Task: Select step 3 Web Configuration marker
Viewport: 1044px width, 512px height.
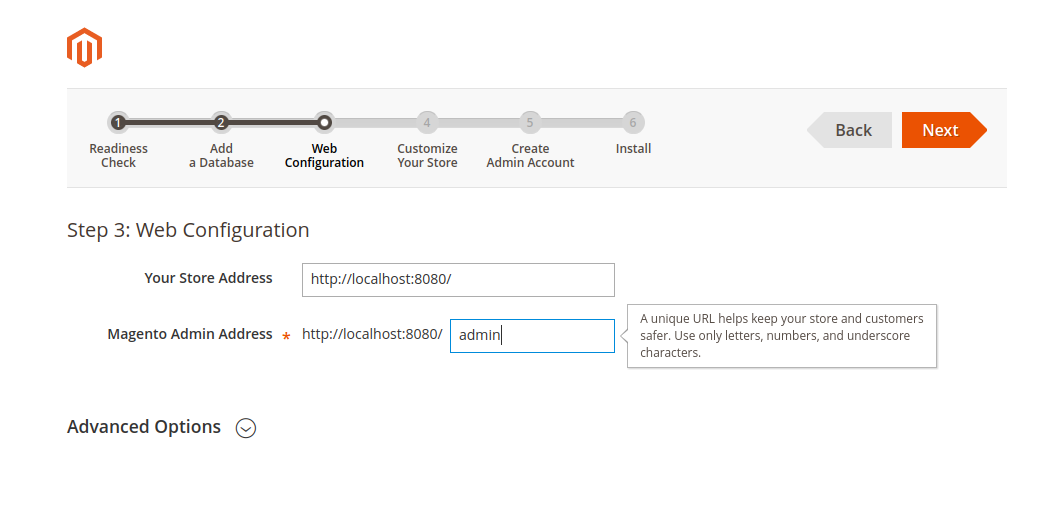Action: coord(324,123)
